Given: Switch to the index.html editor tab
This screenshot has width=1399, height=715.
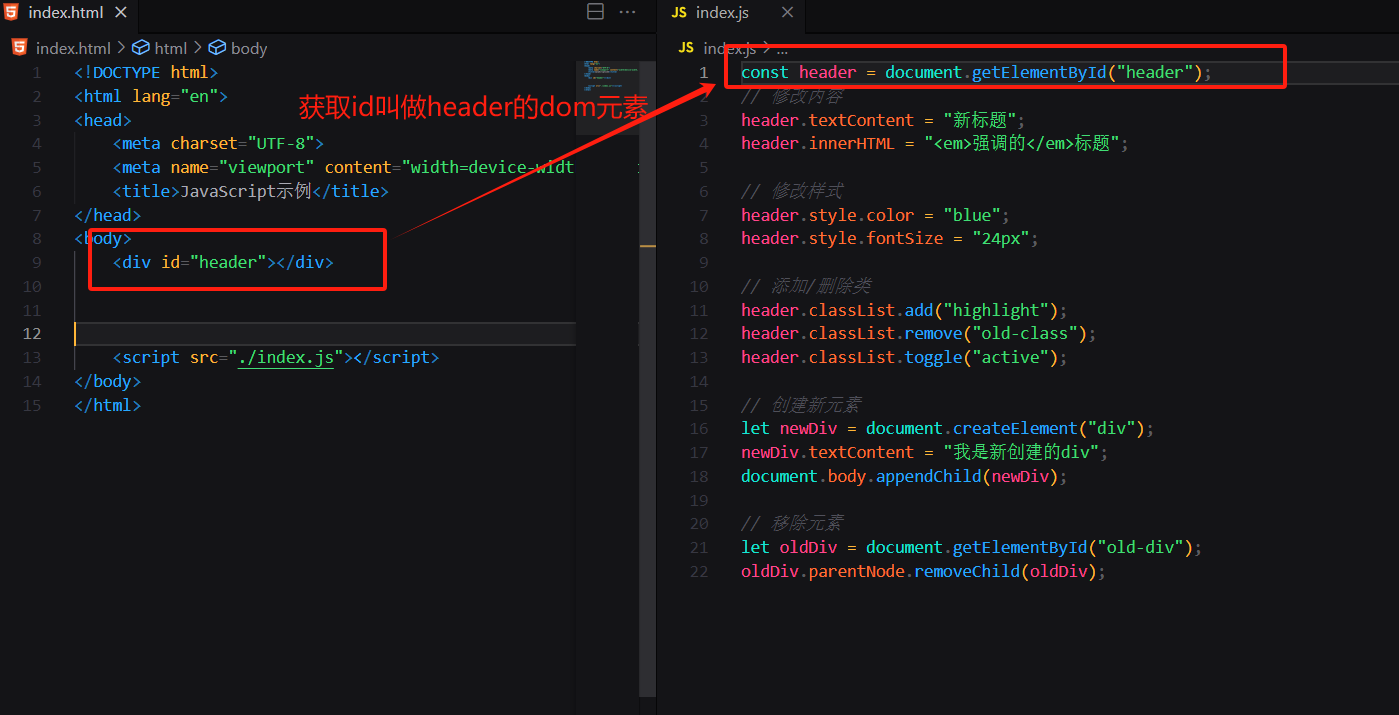Looking at the screenshot, I should [x=66, y=12].
